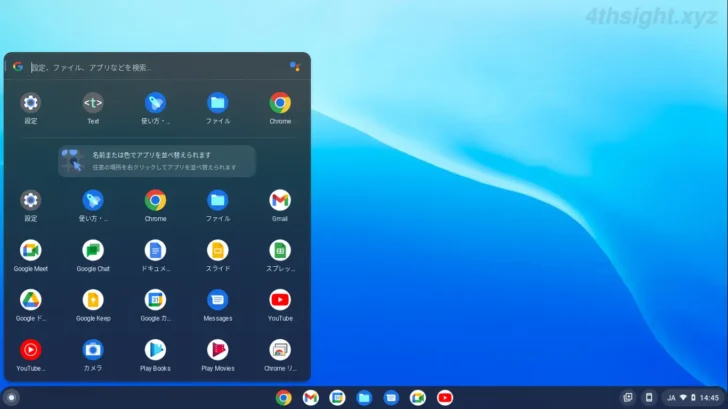The height and width of the screenshot is (409, 728).
Task: Click the app sorting tip banner
Action: click(157, 161)
